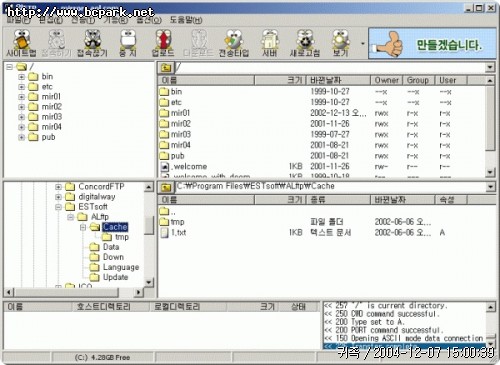
Task: Expand the ConcordFTP node in local tree
Action: [58, 187]
